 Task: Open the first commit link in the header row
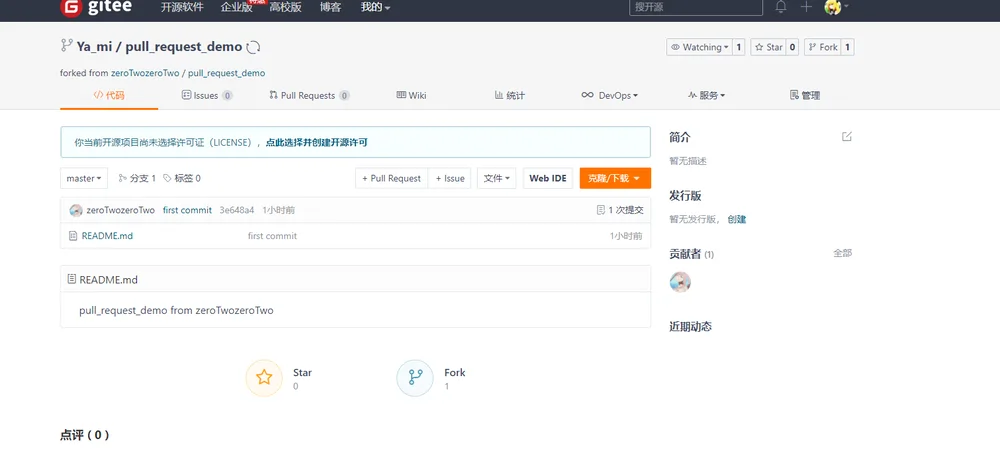[188, 210]
